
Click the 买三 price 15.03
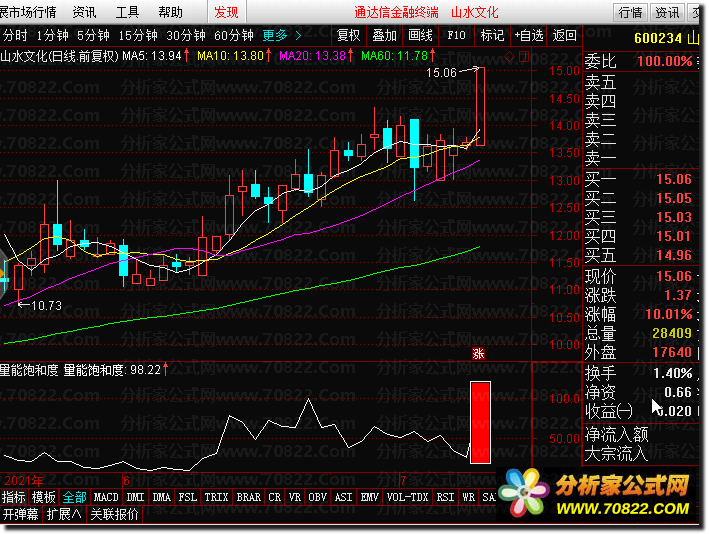point(674,217)
